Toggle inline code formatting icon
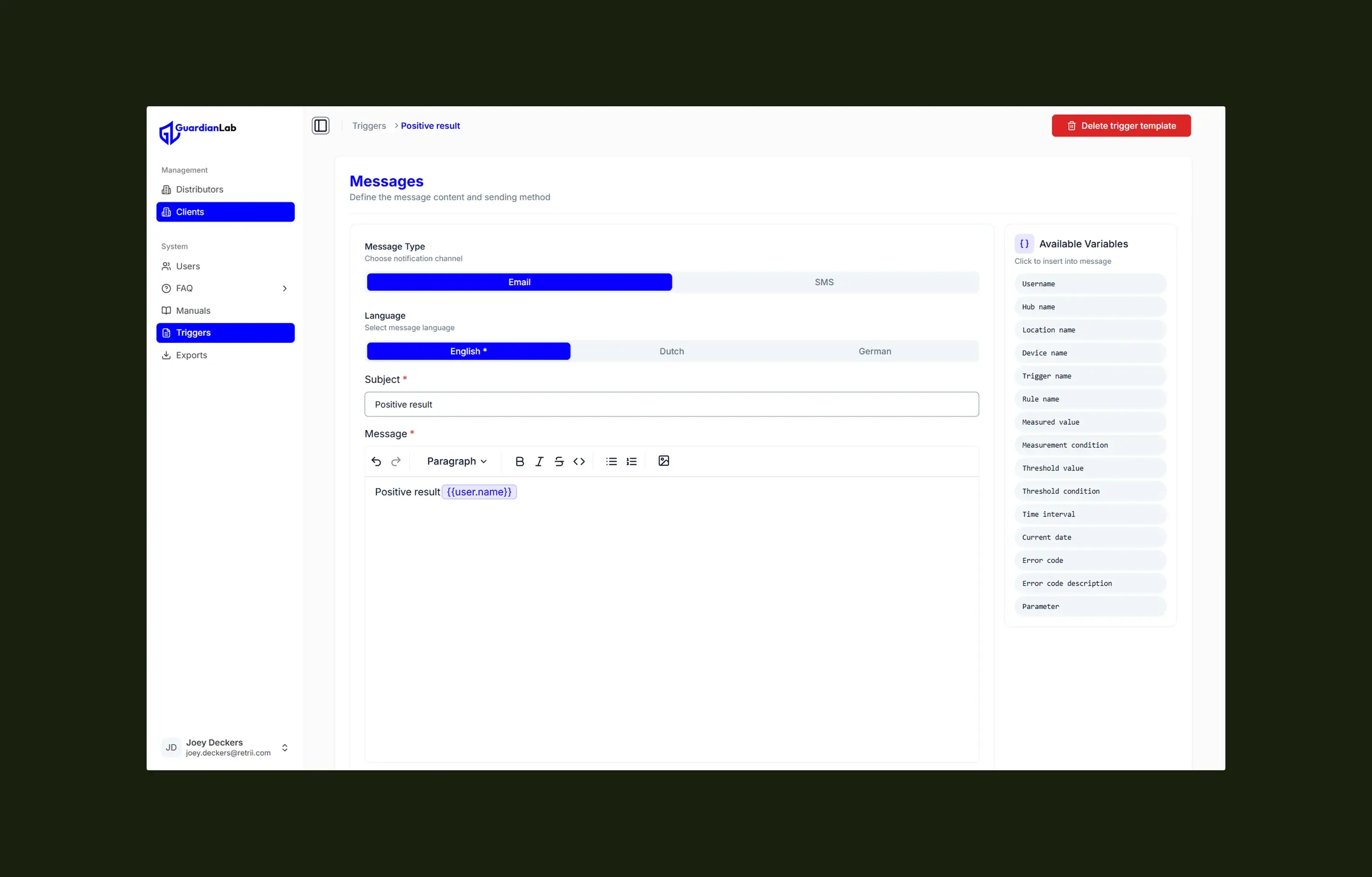The image size is (1372, 877). point(579,461)
